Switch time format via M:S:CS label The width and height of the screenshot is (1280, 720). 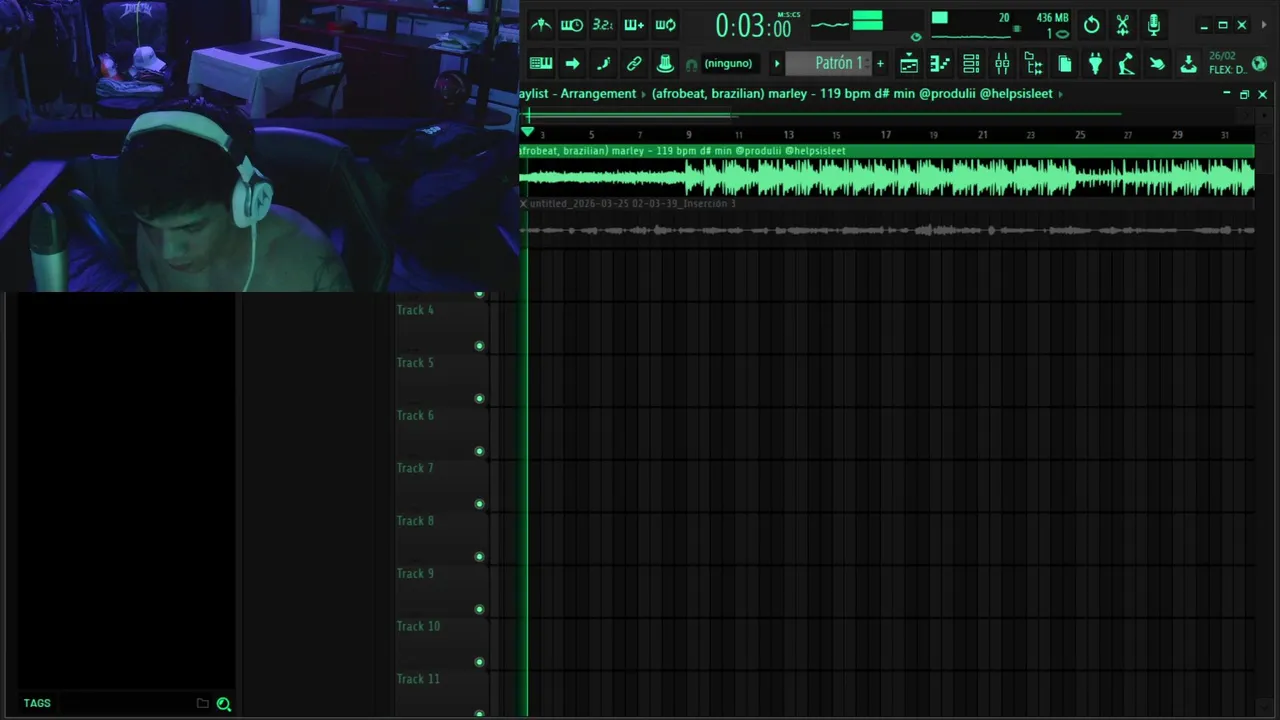[x=789, y=15]
